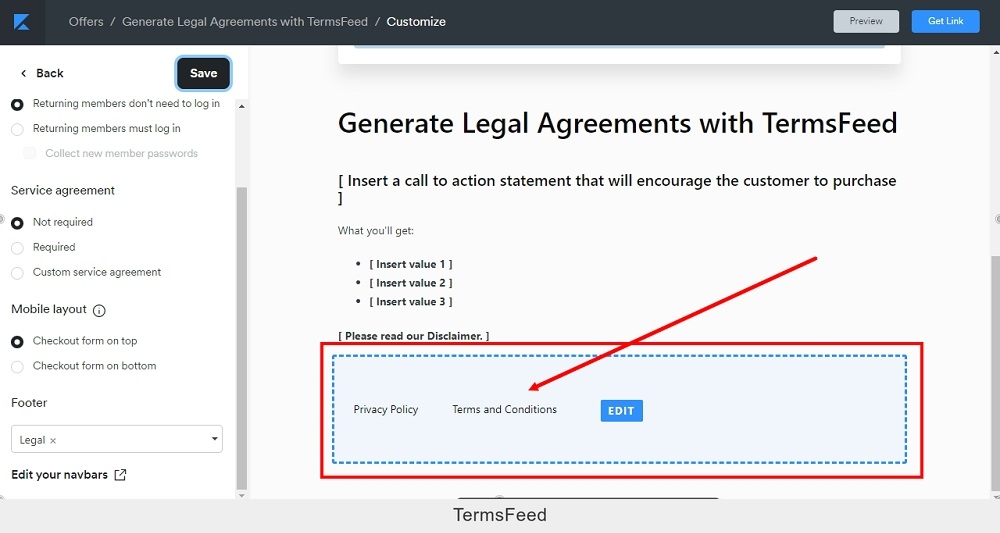
Task: Select Returning members must log in
Action: click(17, 129)
